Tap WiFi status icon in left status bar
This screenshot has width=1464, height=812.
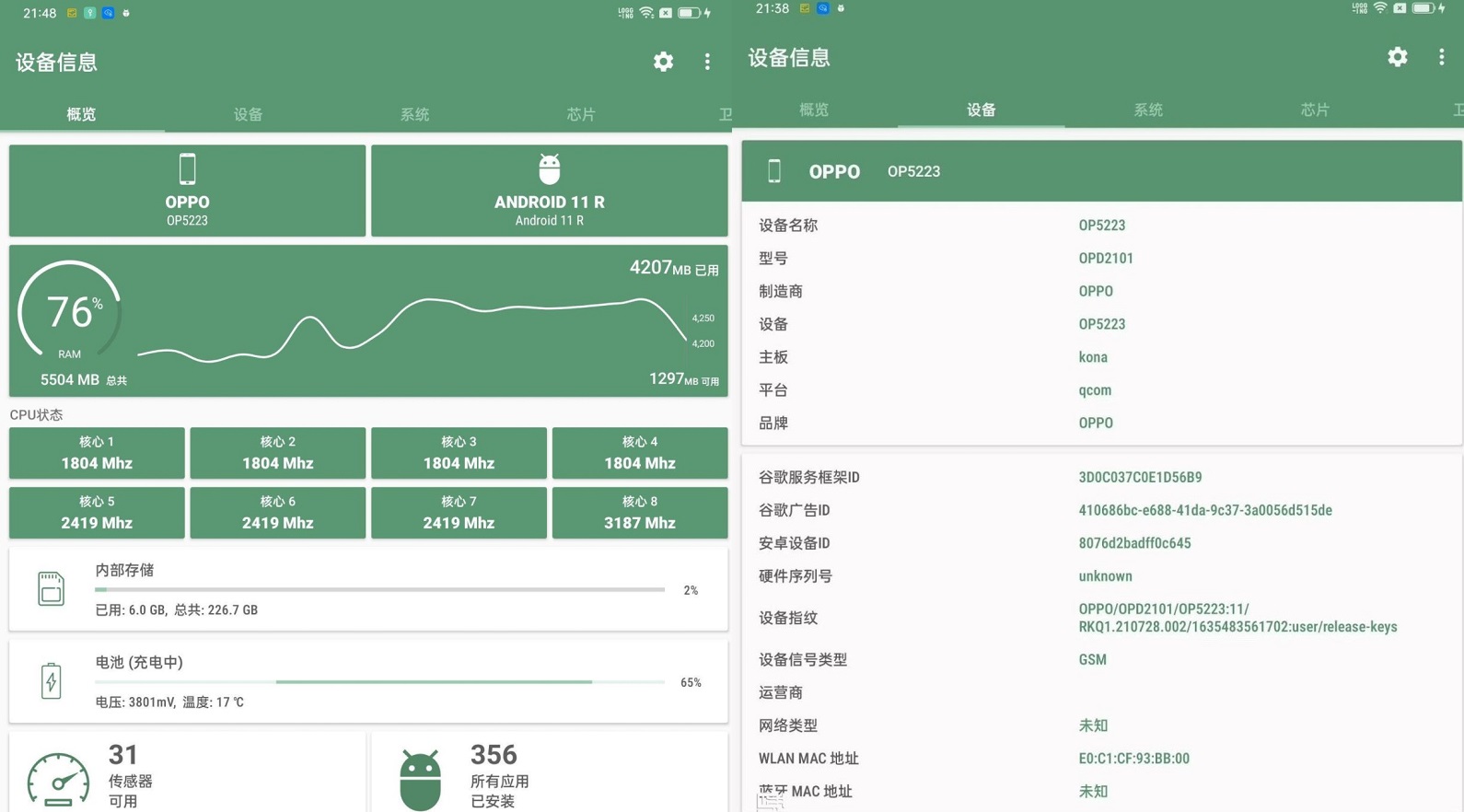(x=646, y=13)
